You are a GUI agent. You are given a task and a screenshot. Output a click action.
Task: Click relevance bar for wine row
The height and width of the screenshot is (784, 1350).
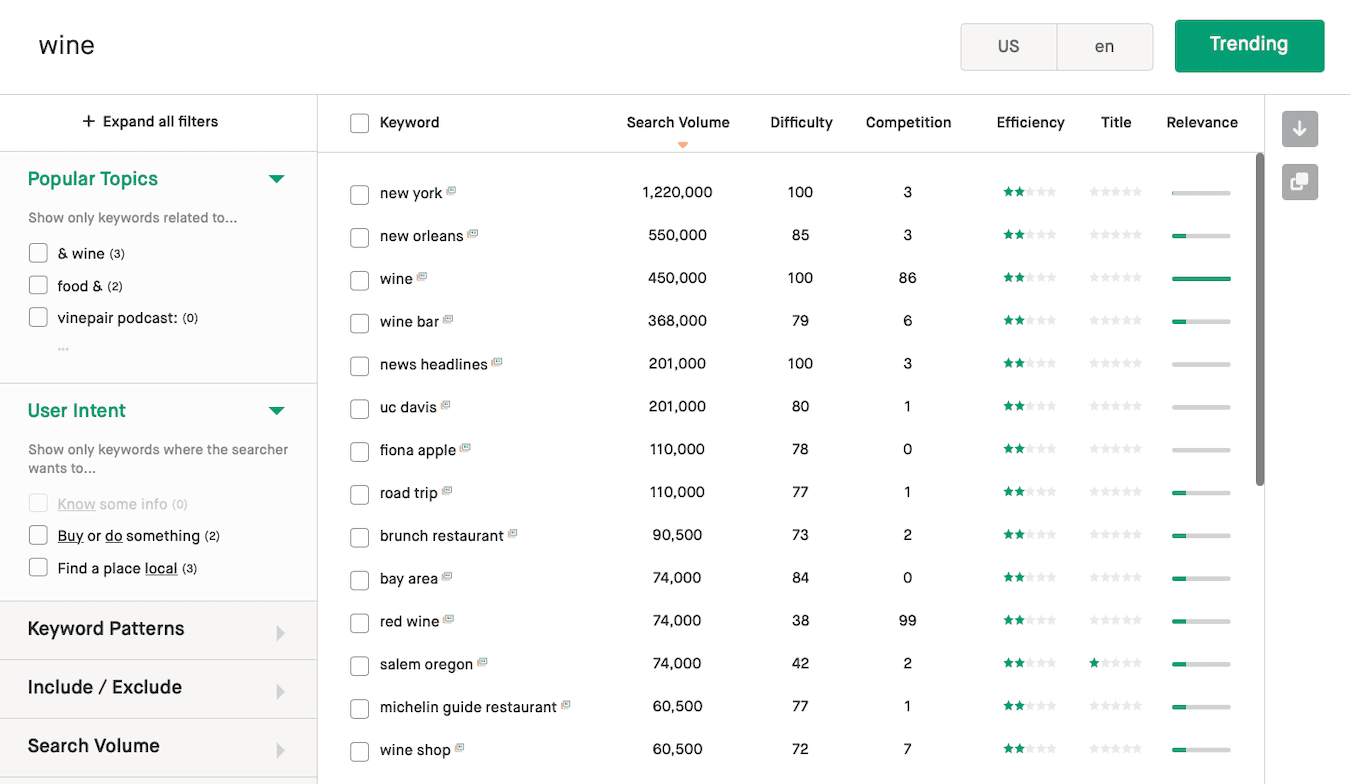(1201, 278)
